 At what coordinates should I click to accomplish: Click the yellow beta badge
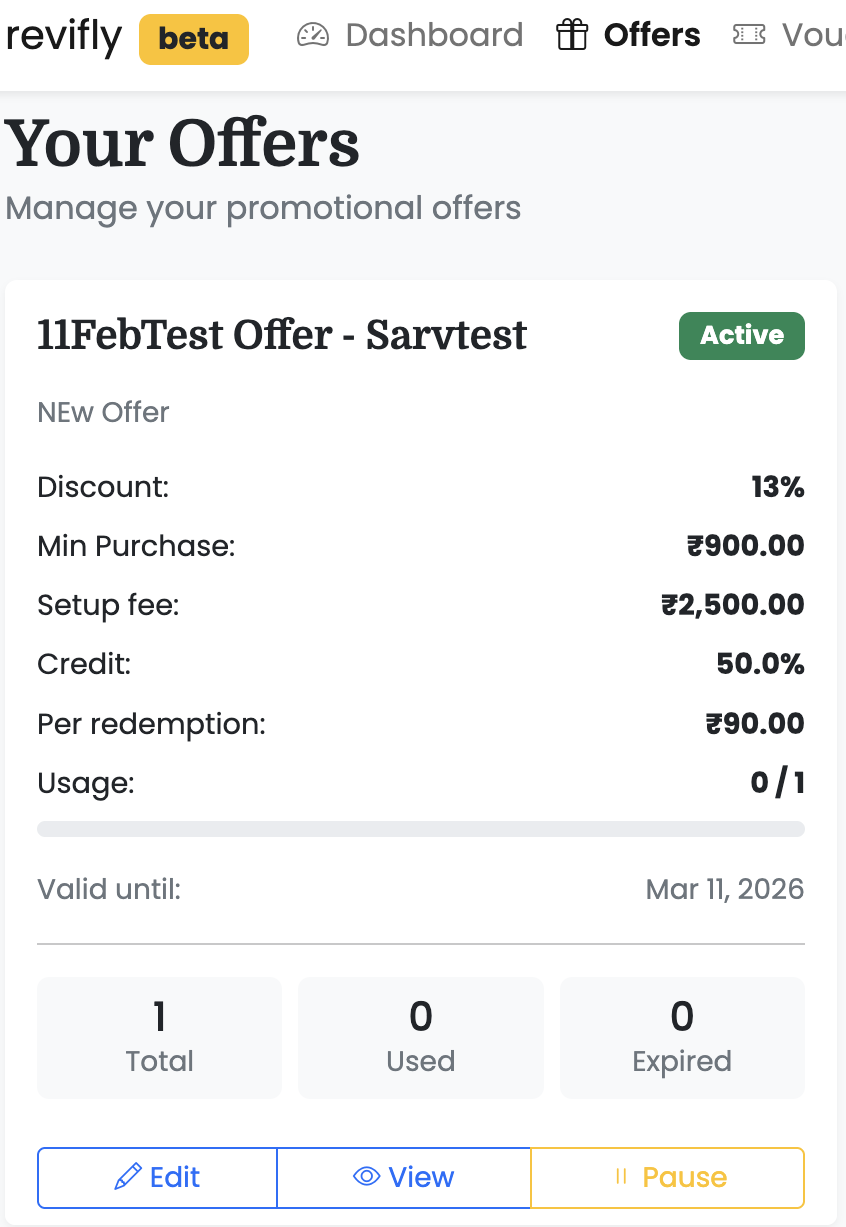point(193,39)
